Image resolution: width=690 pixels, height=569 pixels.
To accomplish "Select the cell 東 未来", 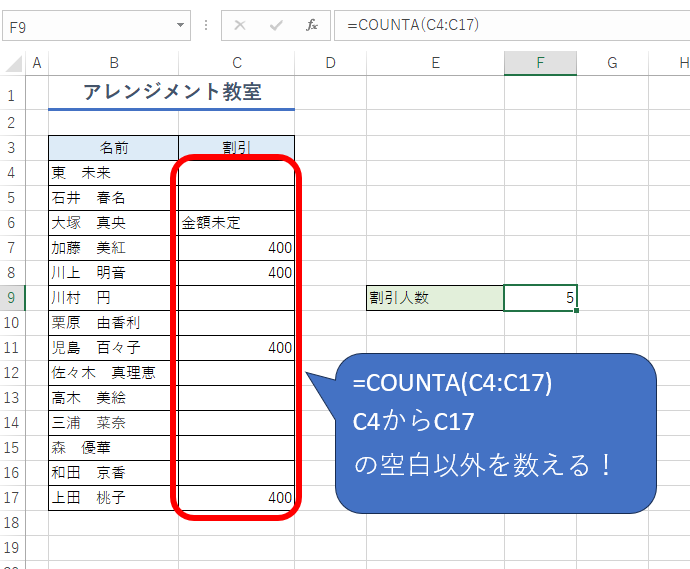I will [114, 173].
